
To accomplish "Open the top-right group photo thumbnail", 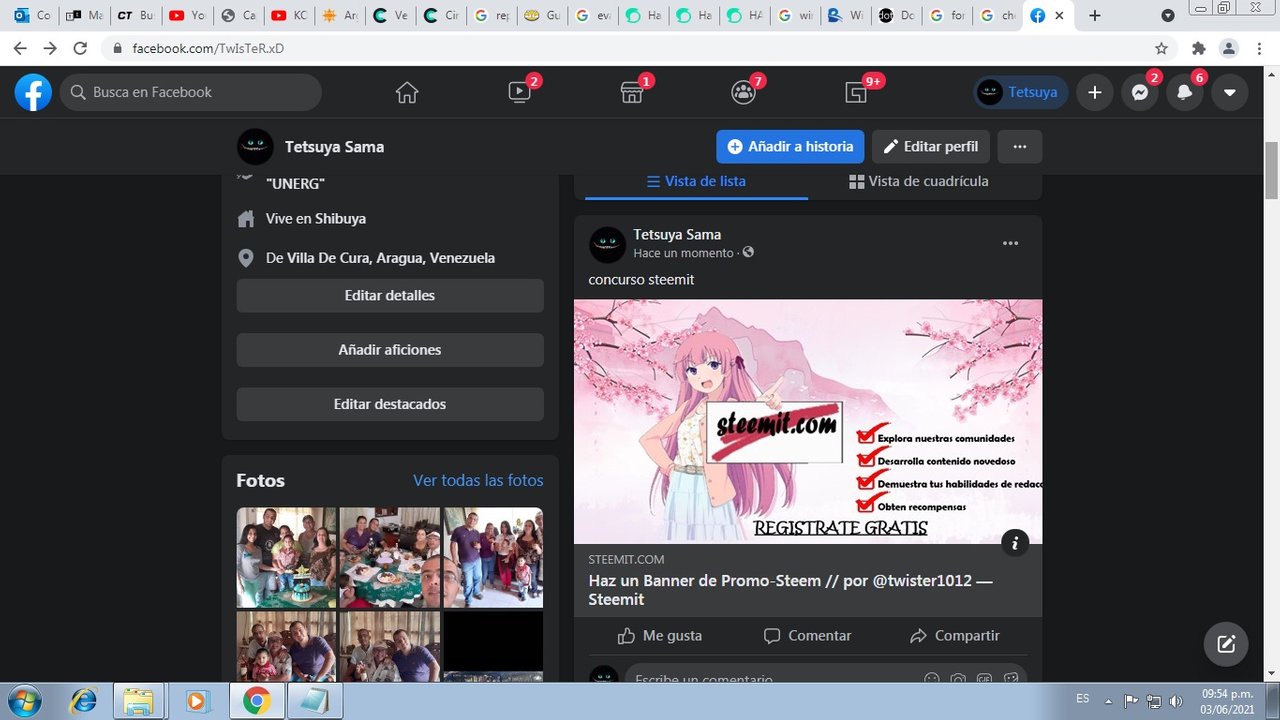I will (493, 557).
